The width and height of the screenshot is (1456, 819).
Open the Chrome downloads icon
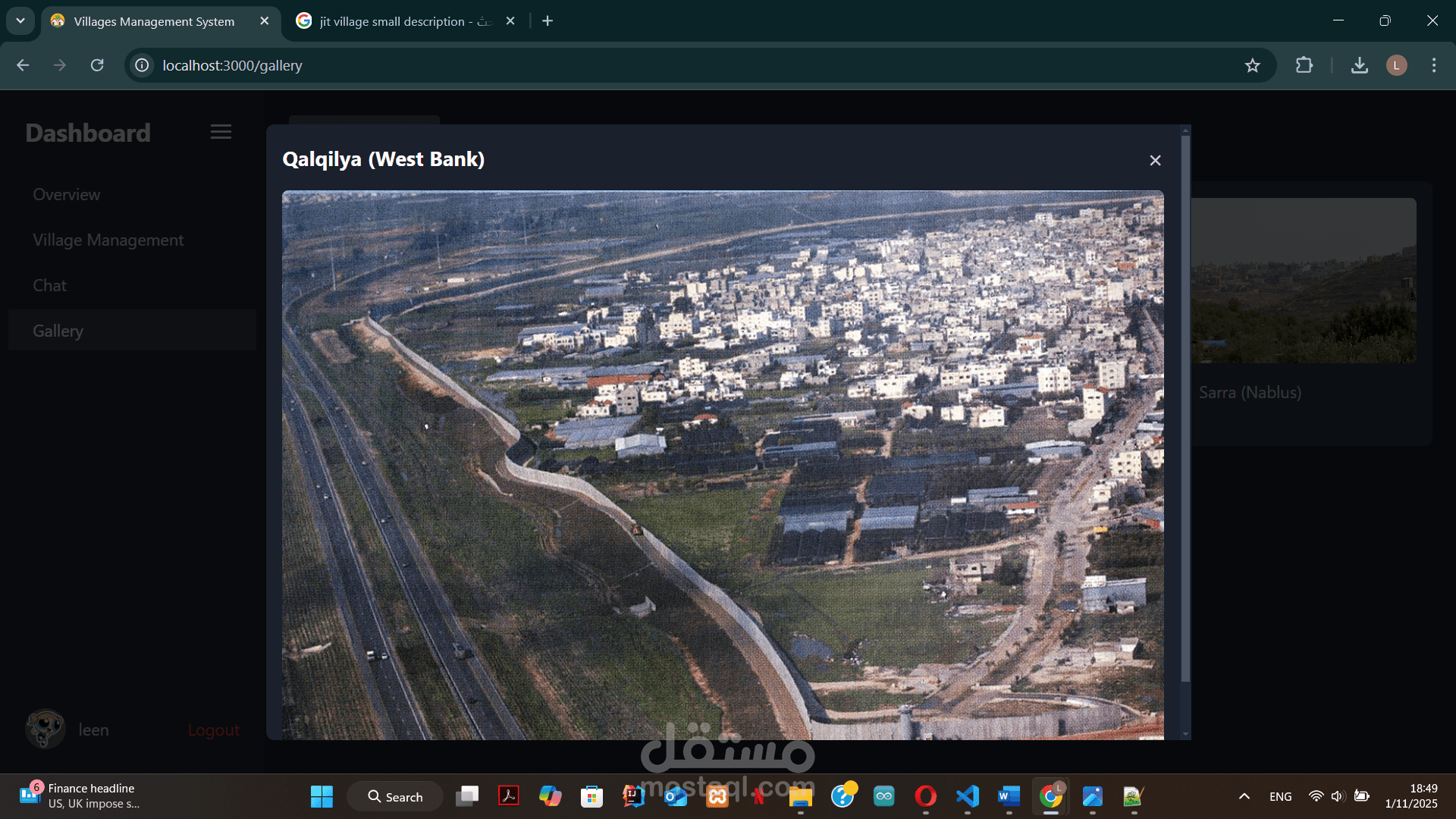(x=1359, y=65)
